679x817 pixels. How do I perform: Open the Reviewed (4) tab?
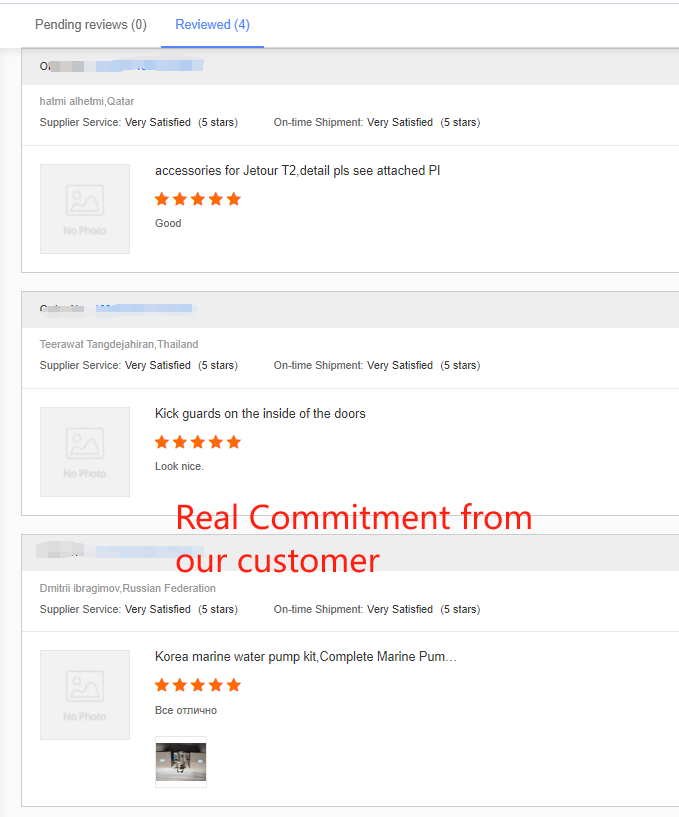212,25
